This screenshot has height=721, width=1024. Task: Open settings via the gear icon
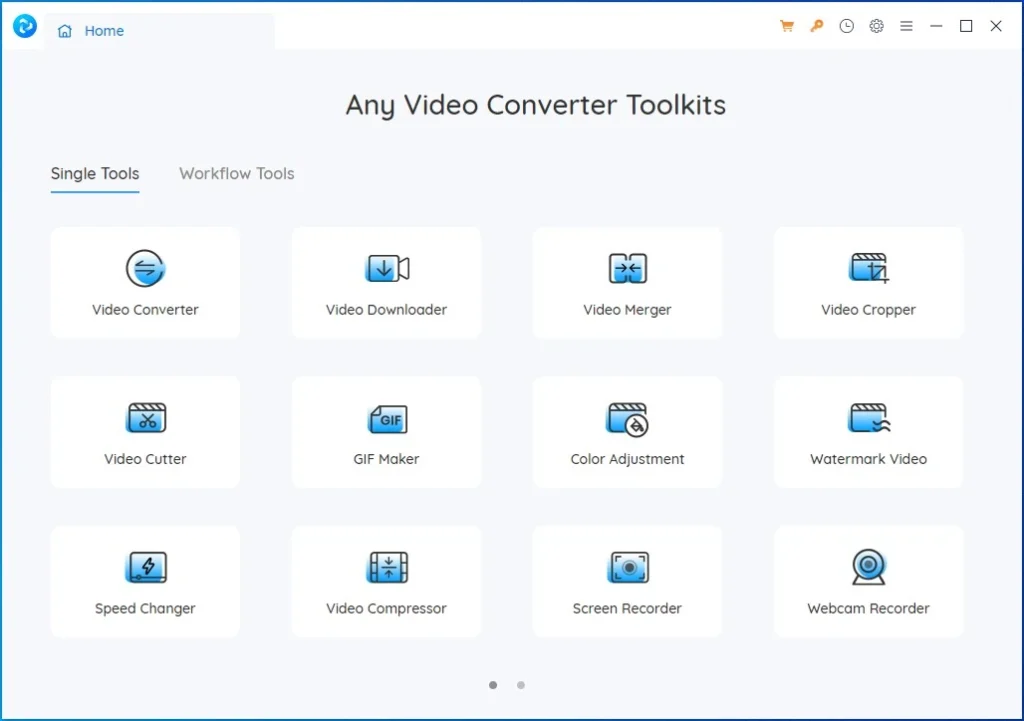(876, 26)
